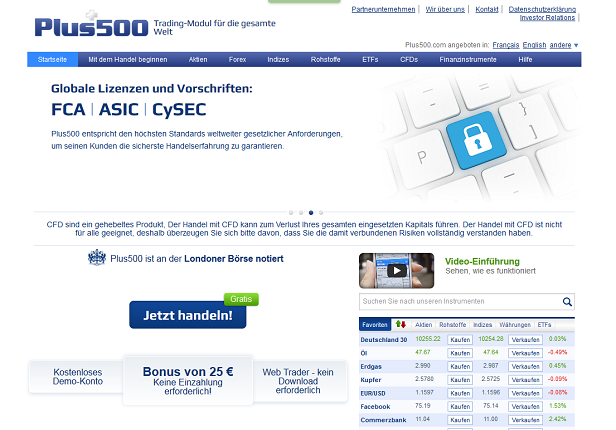This screenshot has height=430, width=616.
Task: Open the Indizes menu item
Action: (278, 60)
